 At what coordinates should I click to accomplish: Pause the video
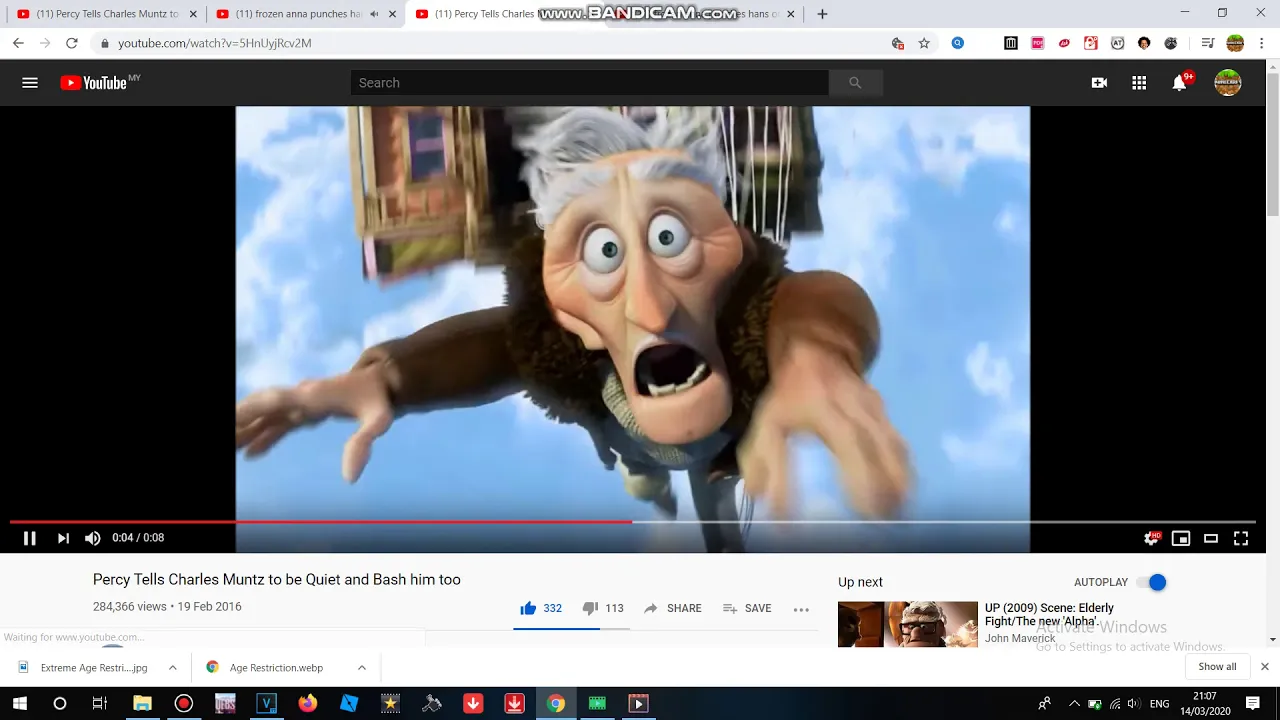point(30,538)
